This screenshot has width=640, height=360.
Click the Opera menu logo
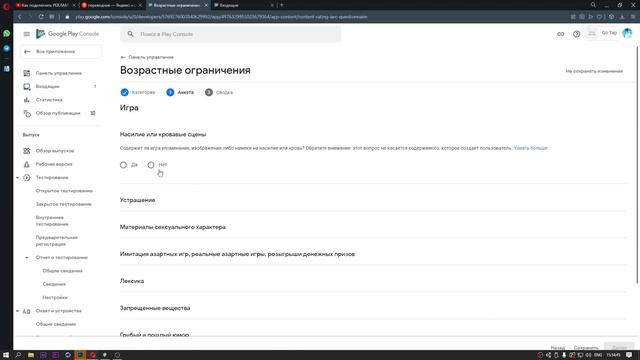tap(6, 6)
